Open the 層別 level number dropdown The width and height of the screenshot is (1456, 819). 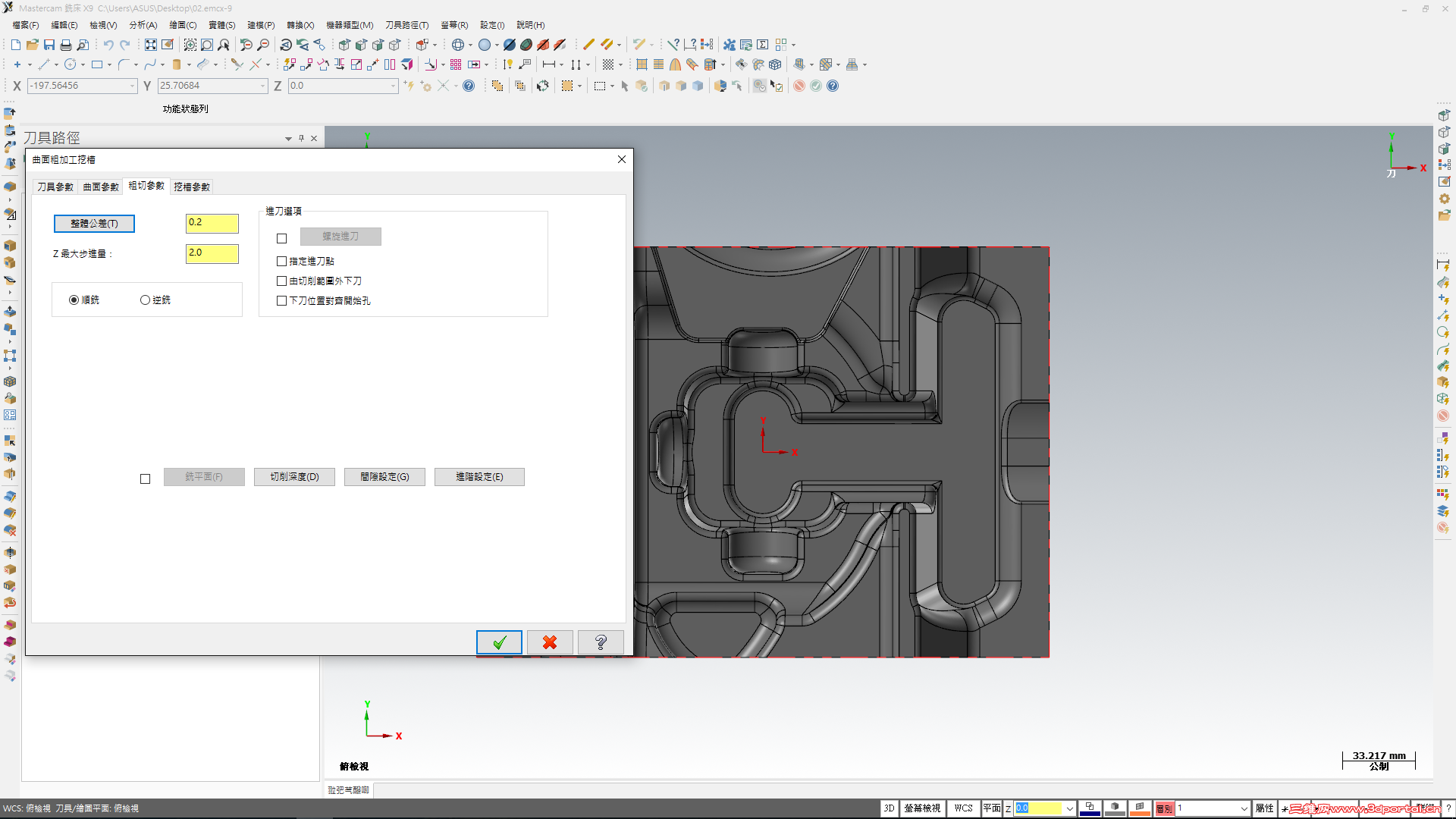(1244, 808)
